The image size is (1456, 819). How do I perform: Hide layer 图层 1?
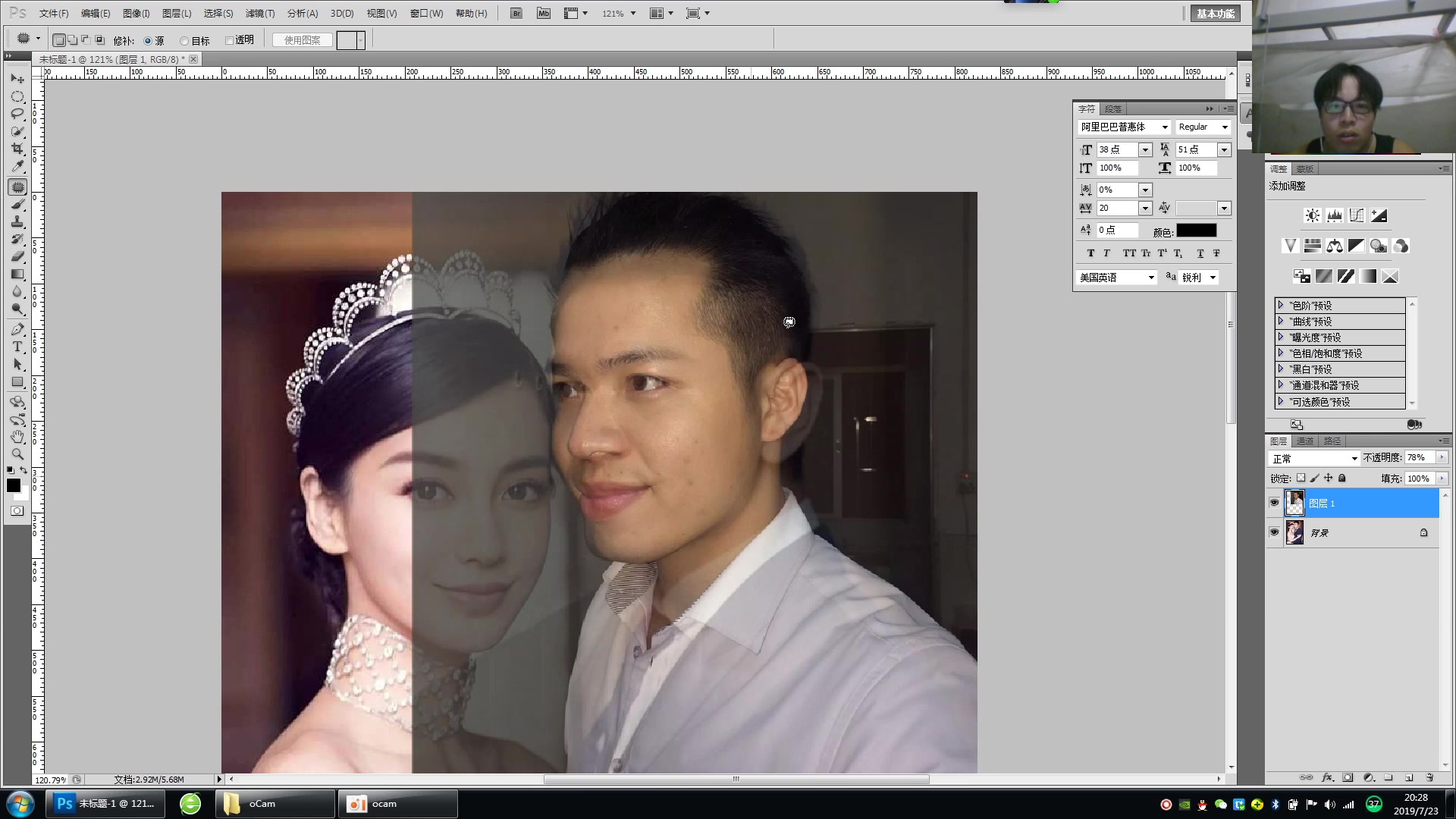(x=1274, y=503)
